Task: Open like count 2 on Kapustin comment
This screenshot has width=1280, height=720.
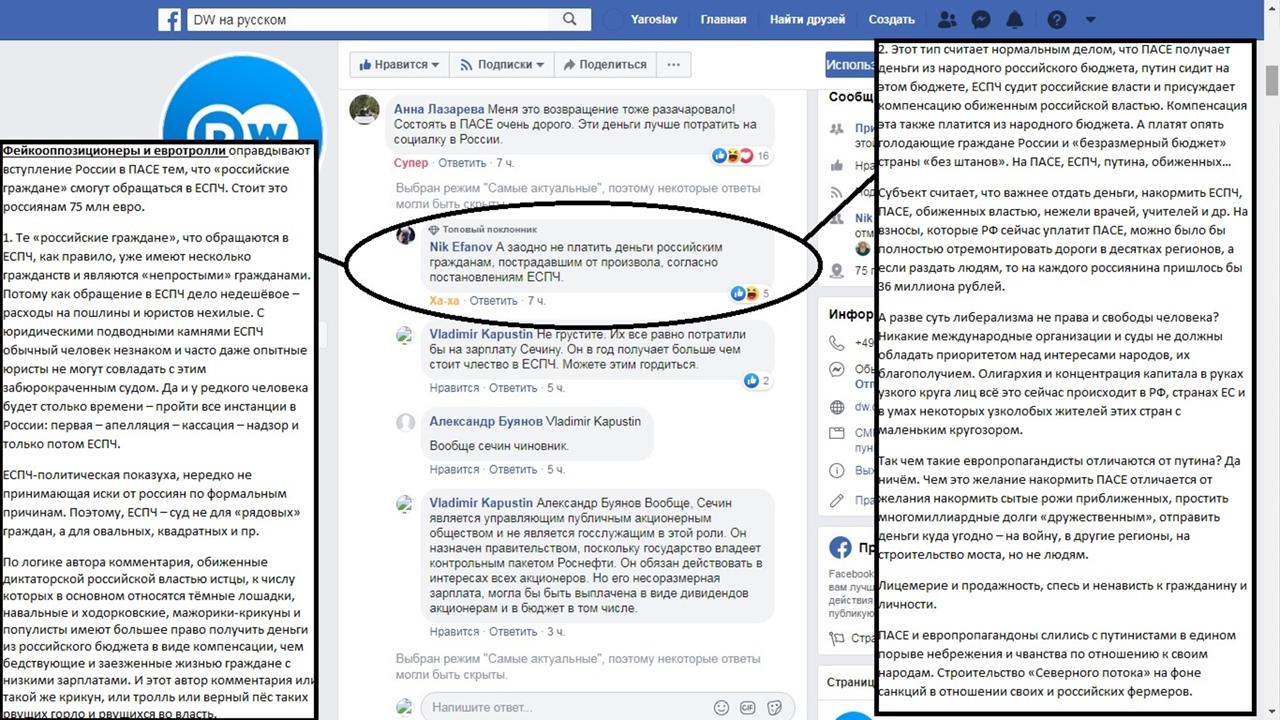Action: pos(757,380)
